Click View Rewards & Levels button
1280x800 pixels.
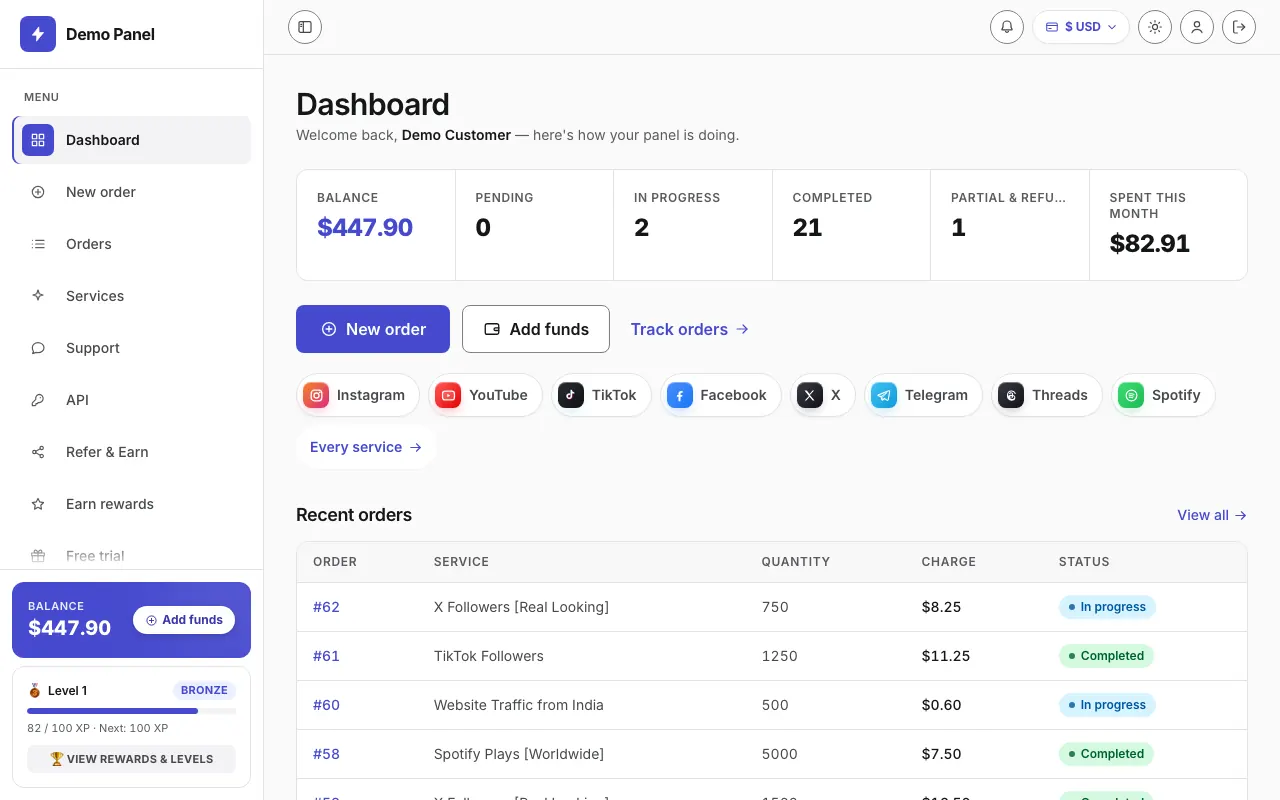coord(131,759)
